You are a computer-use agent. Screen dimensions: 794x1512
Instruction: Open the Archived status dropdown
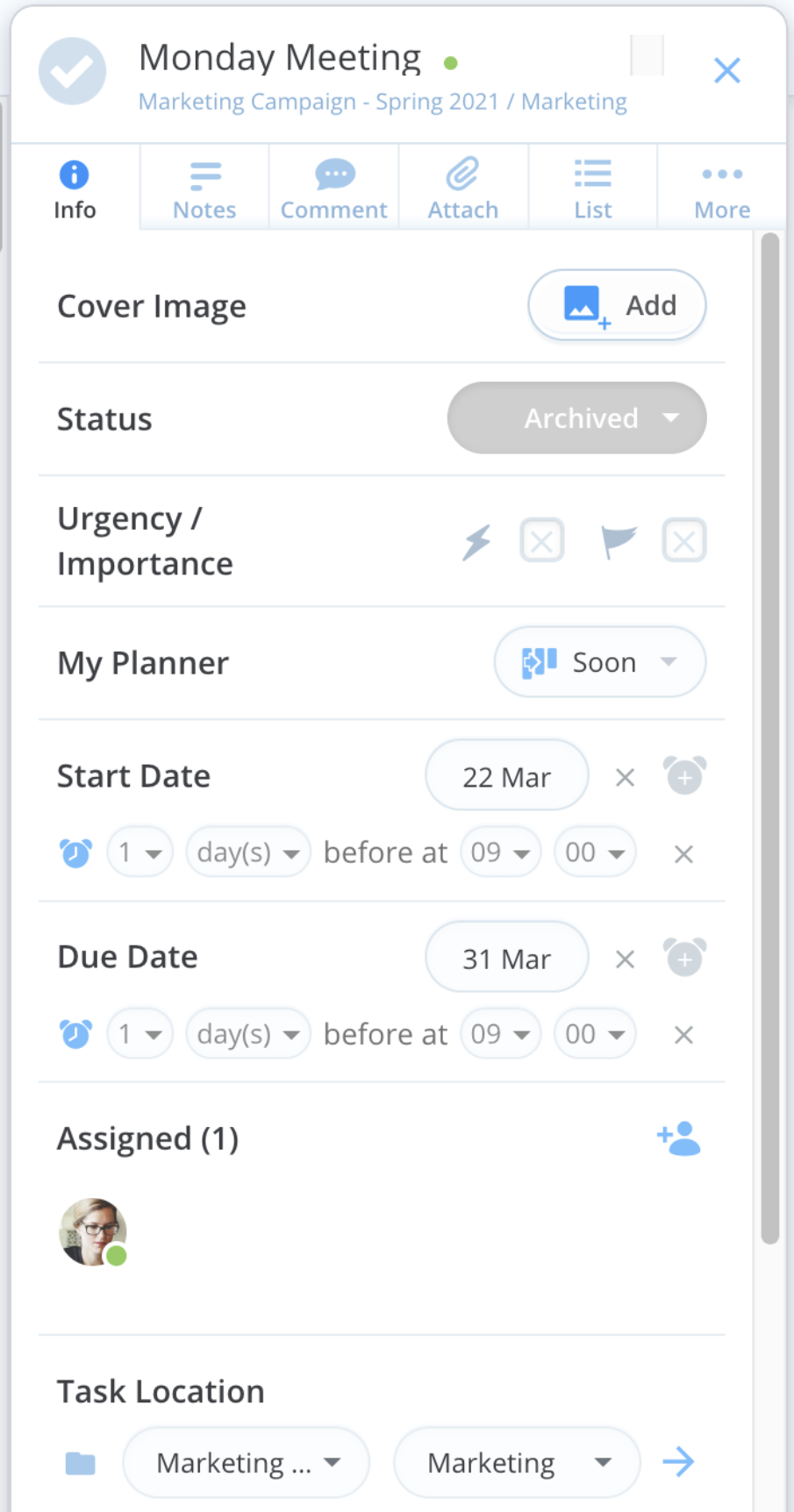pyautogui.click(x=576, y=418)
